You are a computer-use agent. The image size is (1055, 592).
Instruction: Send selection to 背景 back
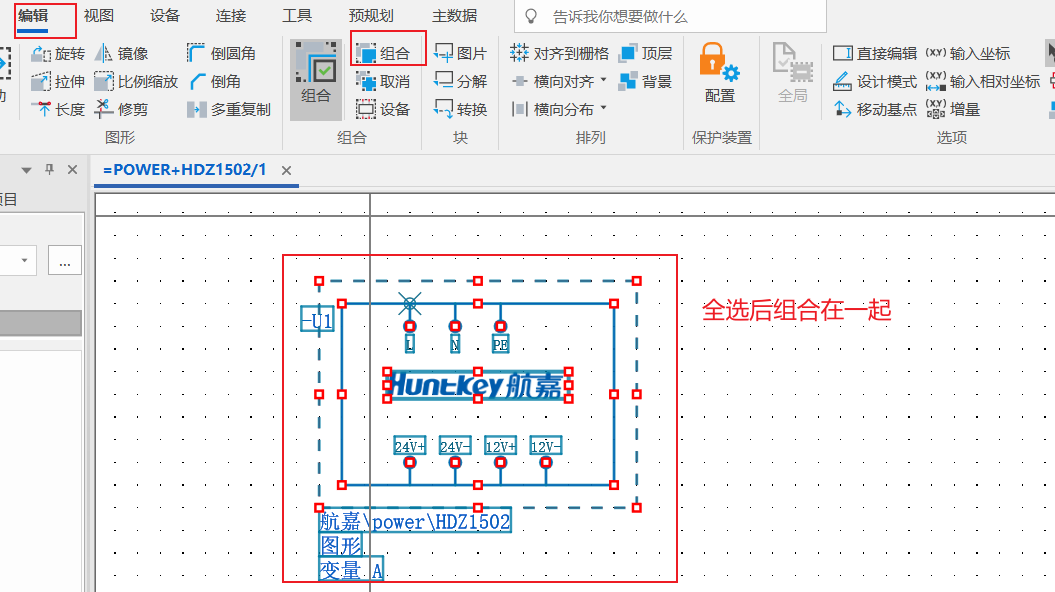pos(645,82)
